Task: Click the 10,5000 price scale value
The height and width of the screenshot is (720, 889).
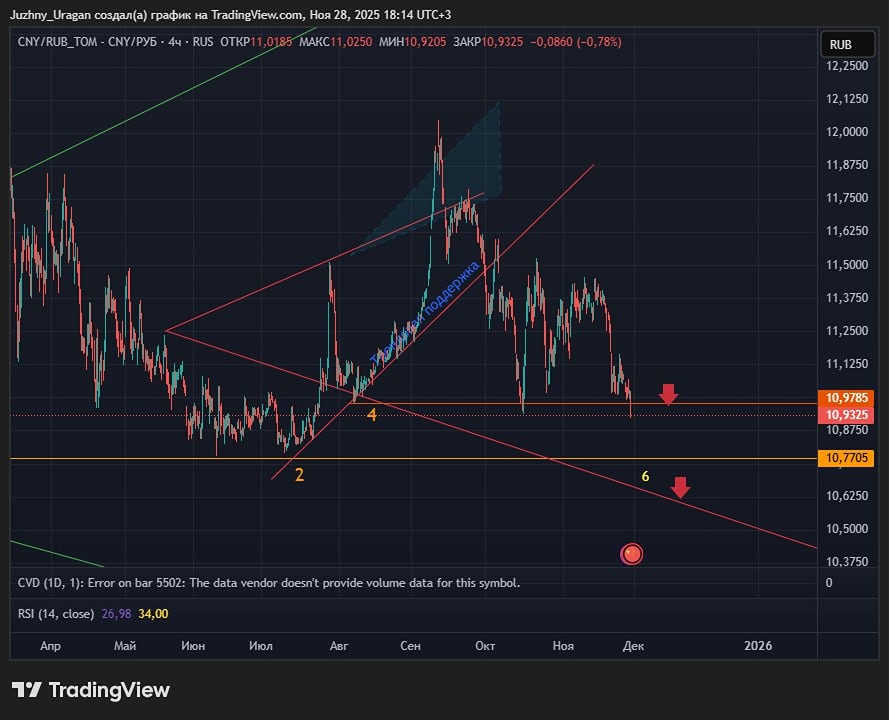Action: [847, 528]
